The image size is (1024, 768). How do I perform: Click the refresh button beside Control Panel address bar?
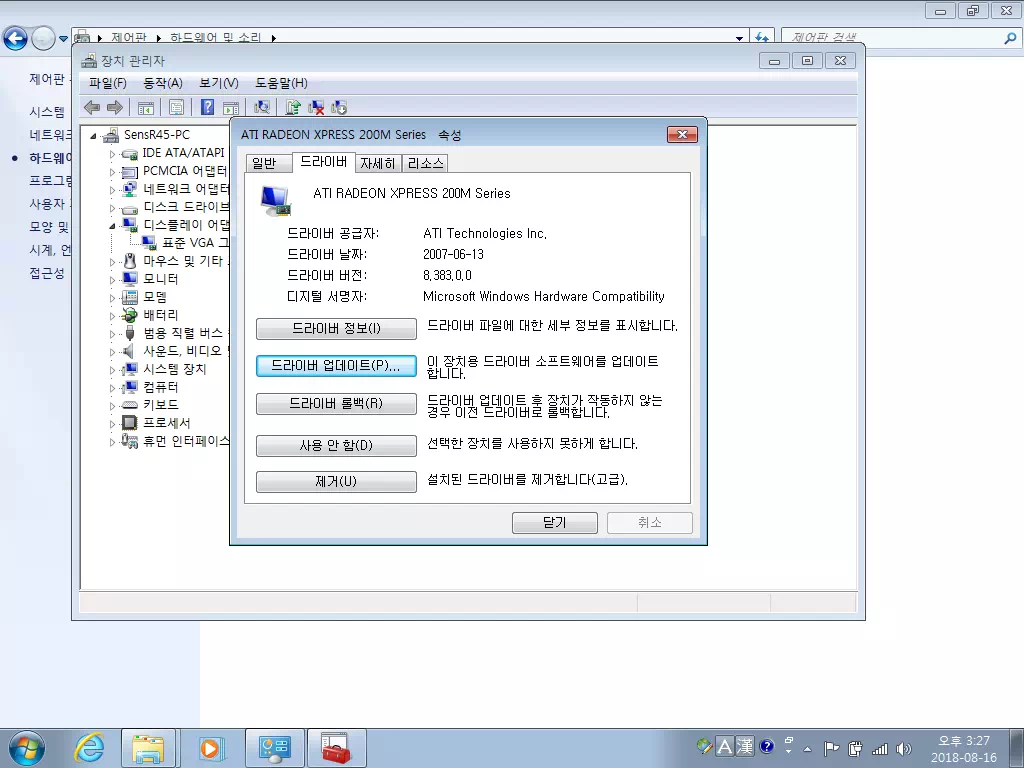click(x=761, y=38)
